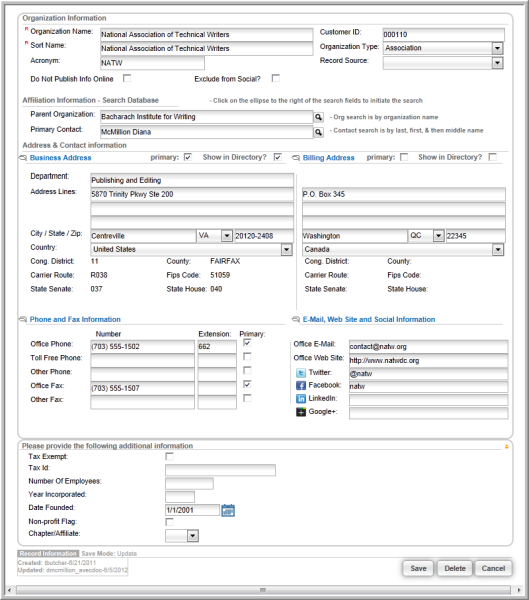Open E-Mail, Web Site and Social Information link
Screen dimensions: 529x600
(x=369, y=319)
